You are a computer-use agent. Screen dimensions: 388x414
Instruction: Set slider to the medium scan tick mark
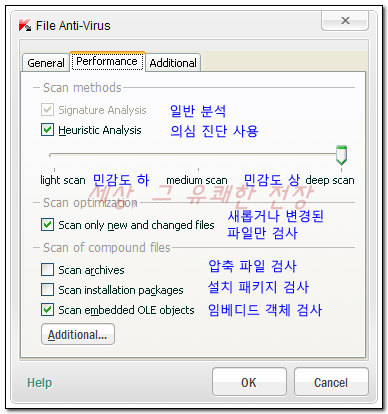198,170
